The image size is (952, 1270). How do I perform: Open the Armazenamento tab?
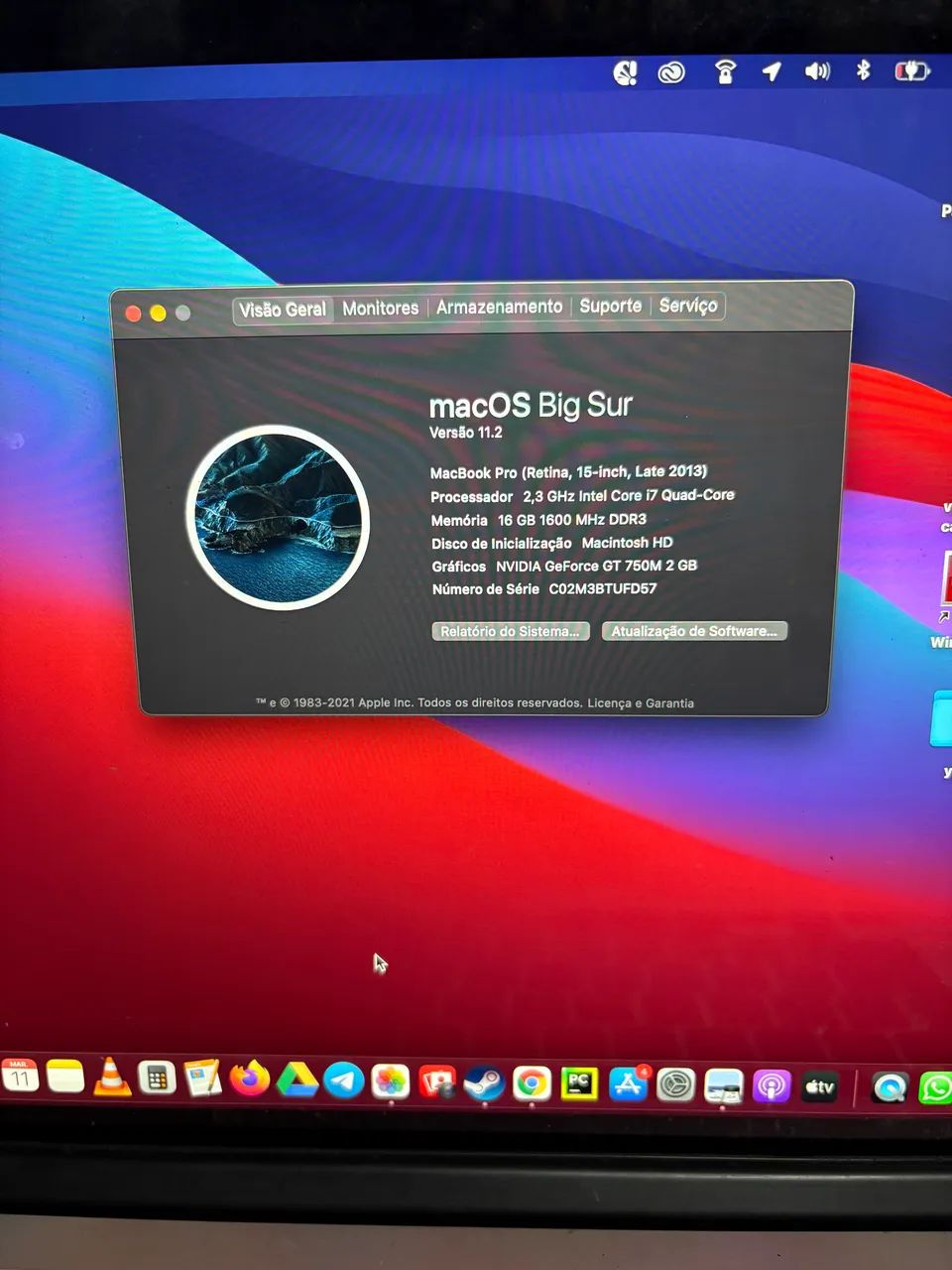click(499, 308)
